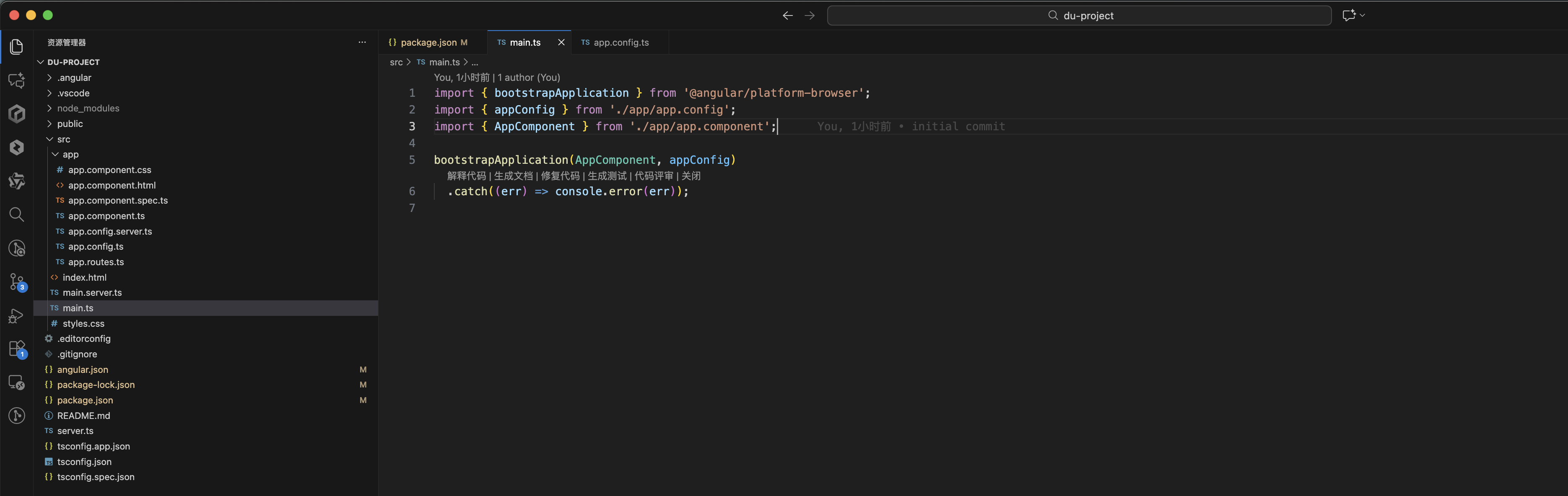Open Source Control view with badge 3
1568x496 pixels.
[x=16, y=282]
